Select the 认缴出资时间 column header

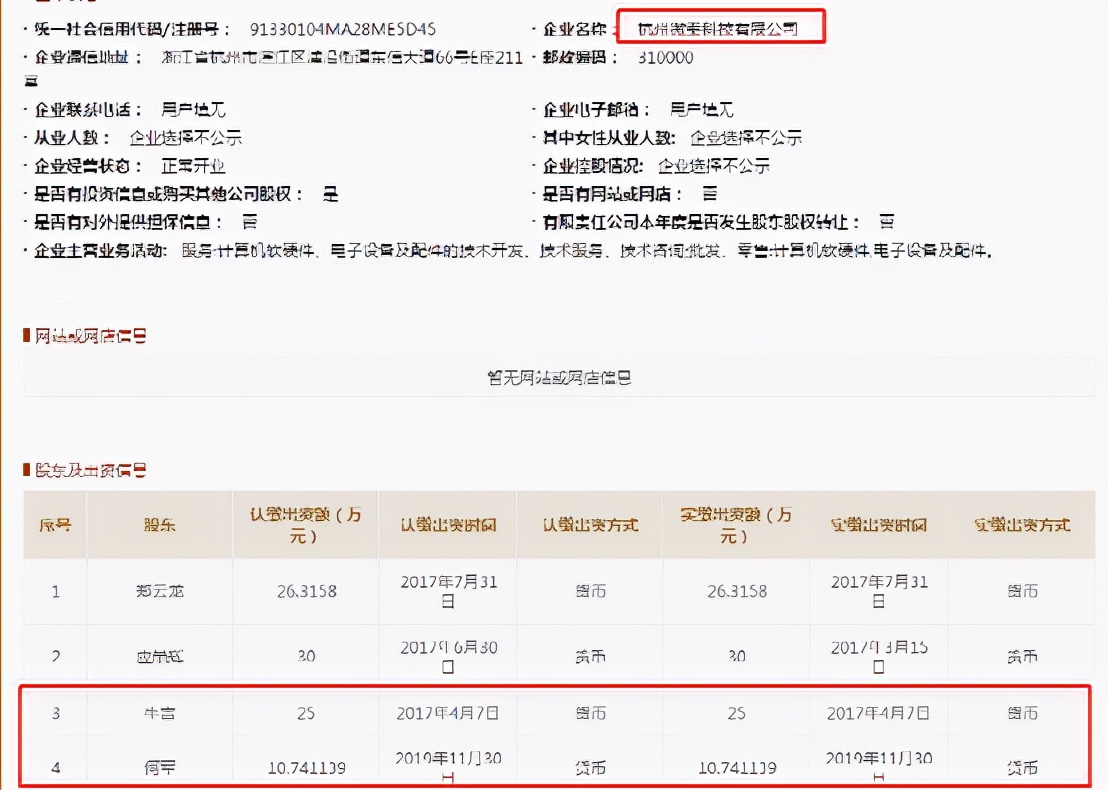447,523
